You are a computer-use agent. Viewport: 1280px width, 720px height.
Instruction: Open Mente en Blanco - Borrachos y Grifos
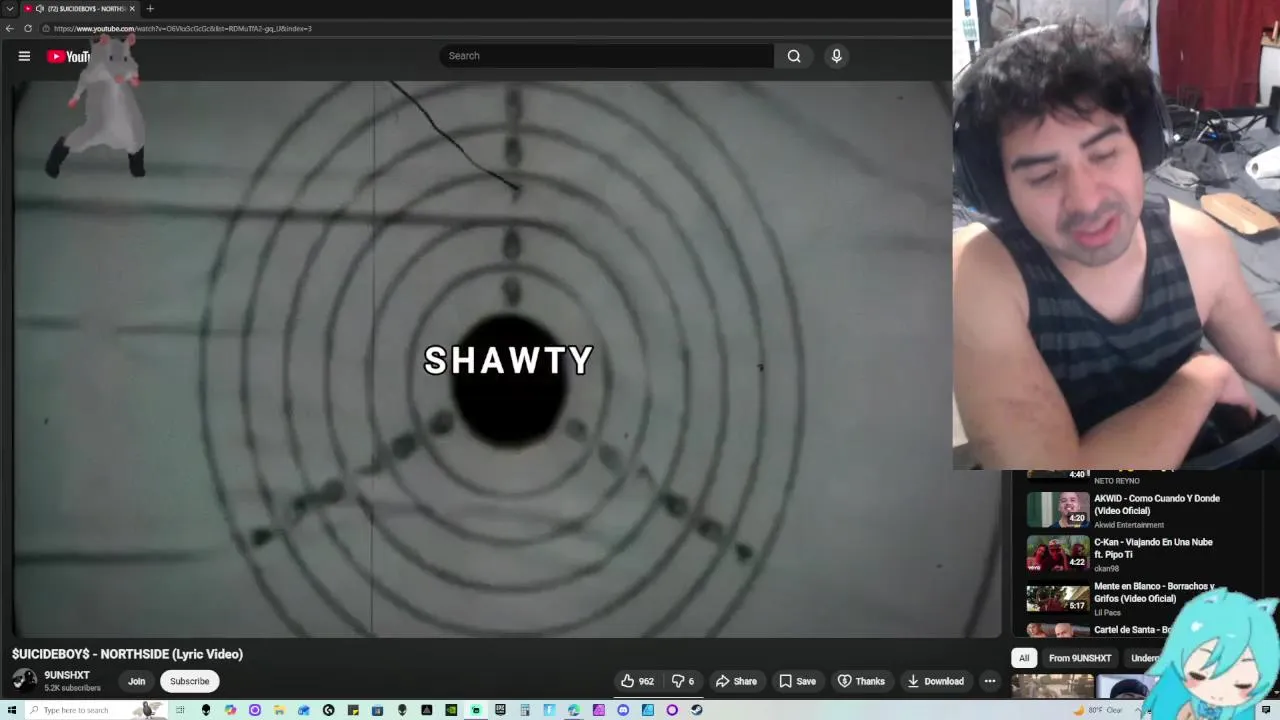(1154, 592)
